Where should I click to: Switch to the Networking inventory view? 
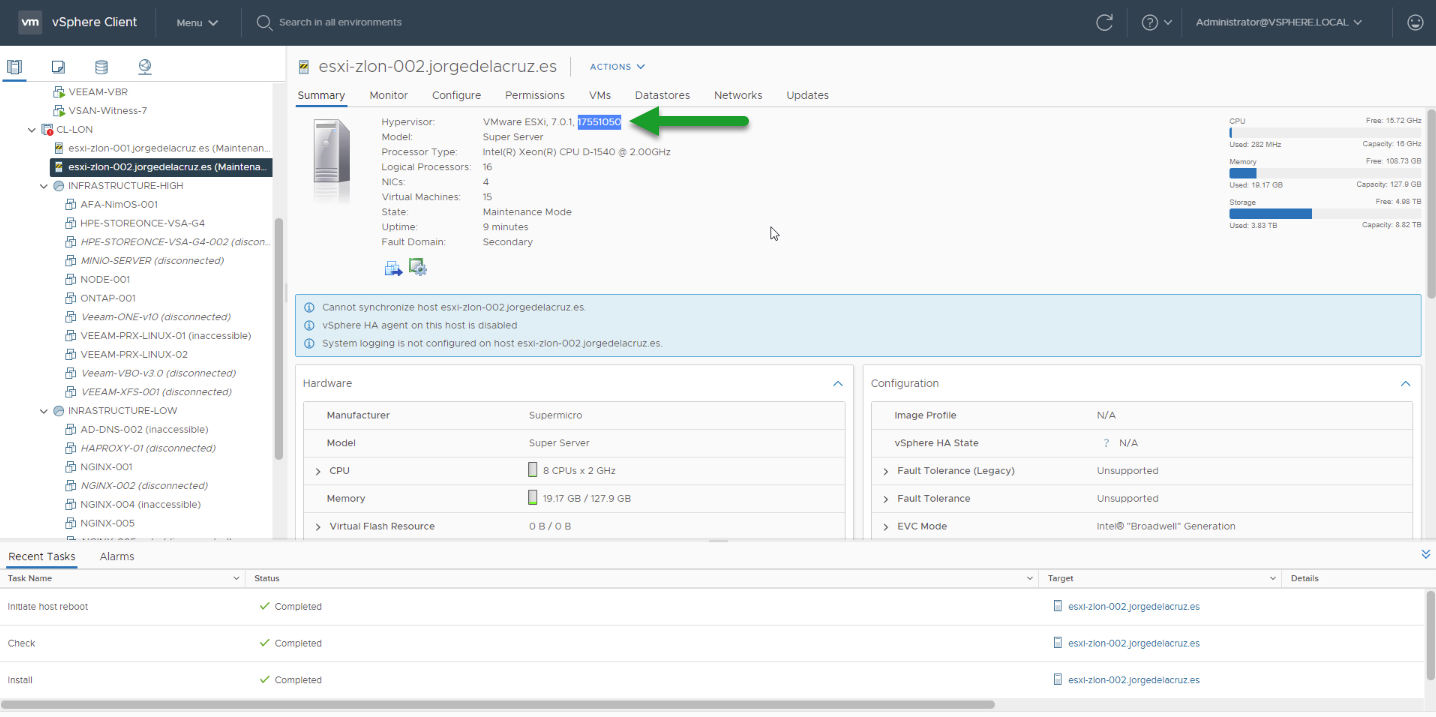pyautogui.click(x=145, y=68)
